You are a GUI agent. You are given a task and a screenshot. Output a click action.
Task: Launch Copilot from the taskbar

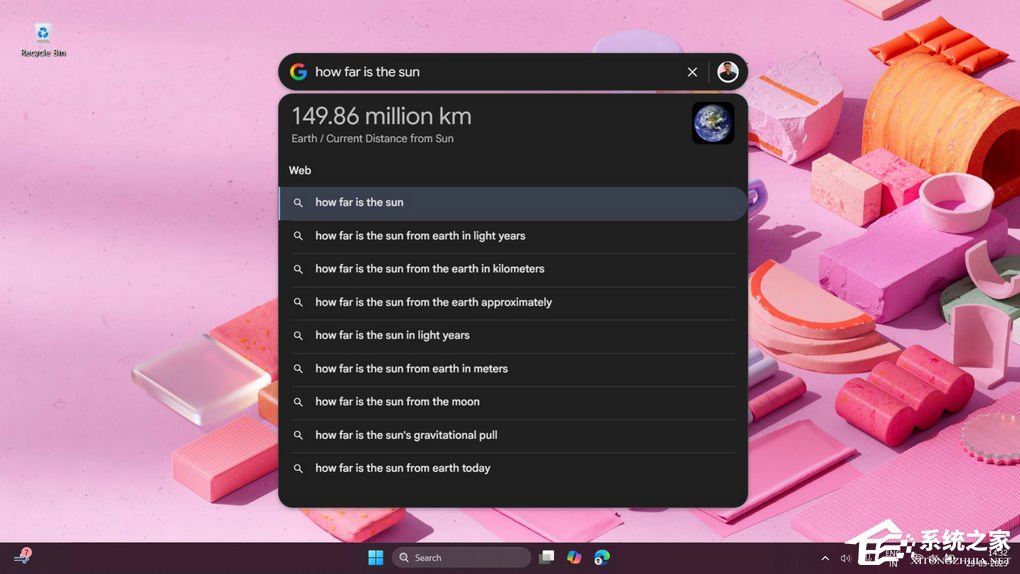tap(574, 558)
